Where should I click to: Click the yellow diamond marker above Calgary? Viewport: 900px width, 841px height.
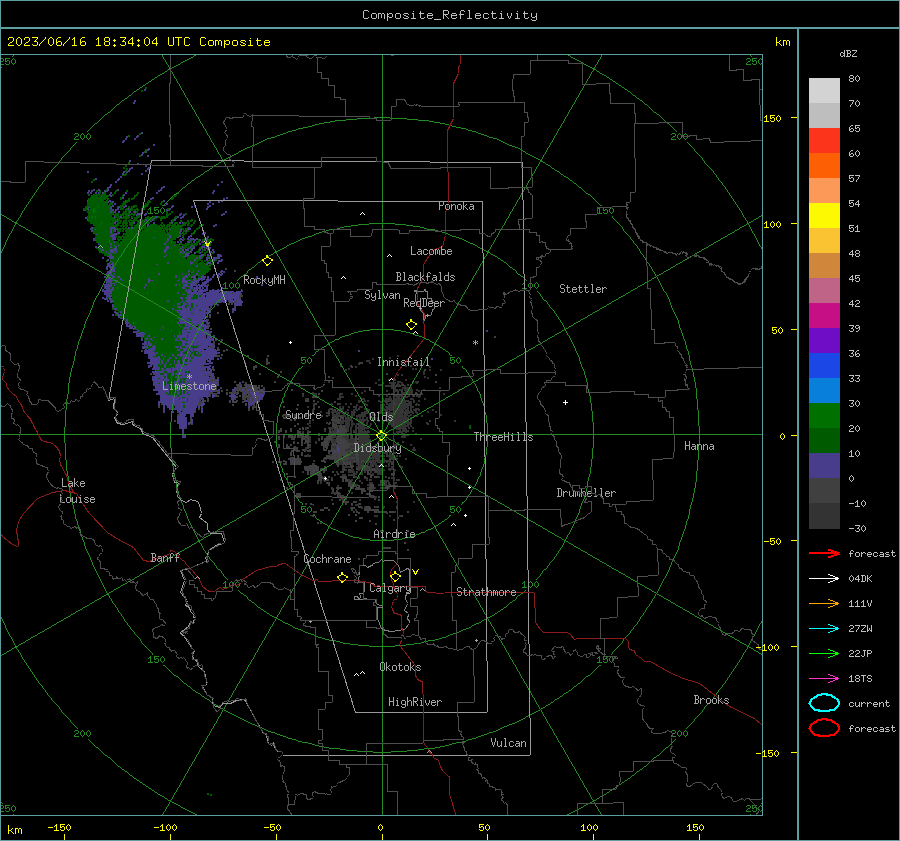click(x=395, y=576)
